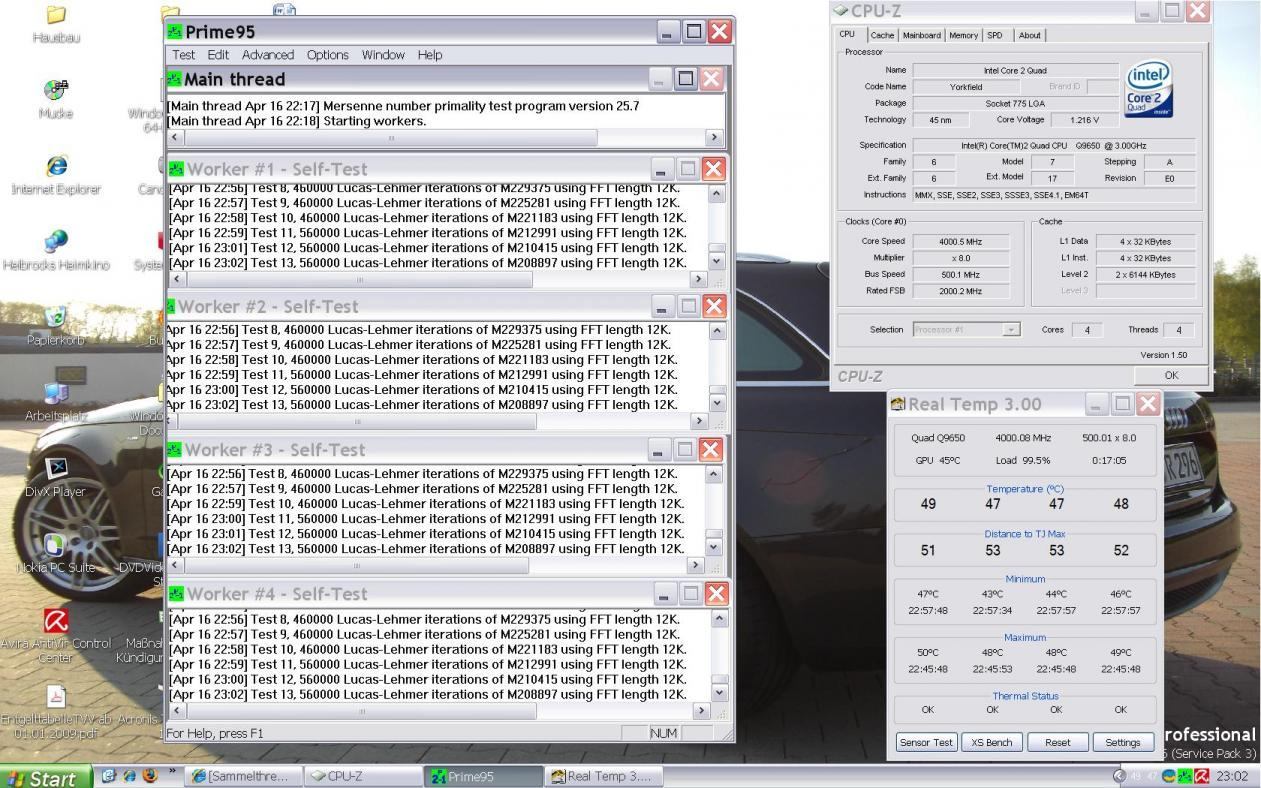Open the Prime95 Options menu
Image resolution: width=1261 pixels, height=788 pixels.
(328, 55)
